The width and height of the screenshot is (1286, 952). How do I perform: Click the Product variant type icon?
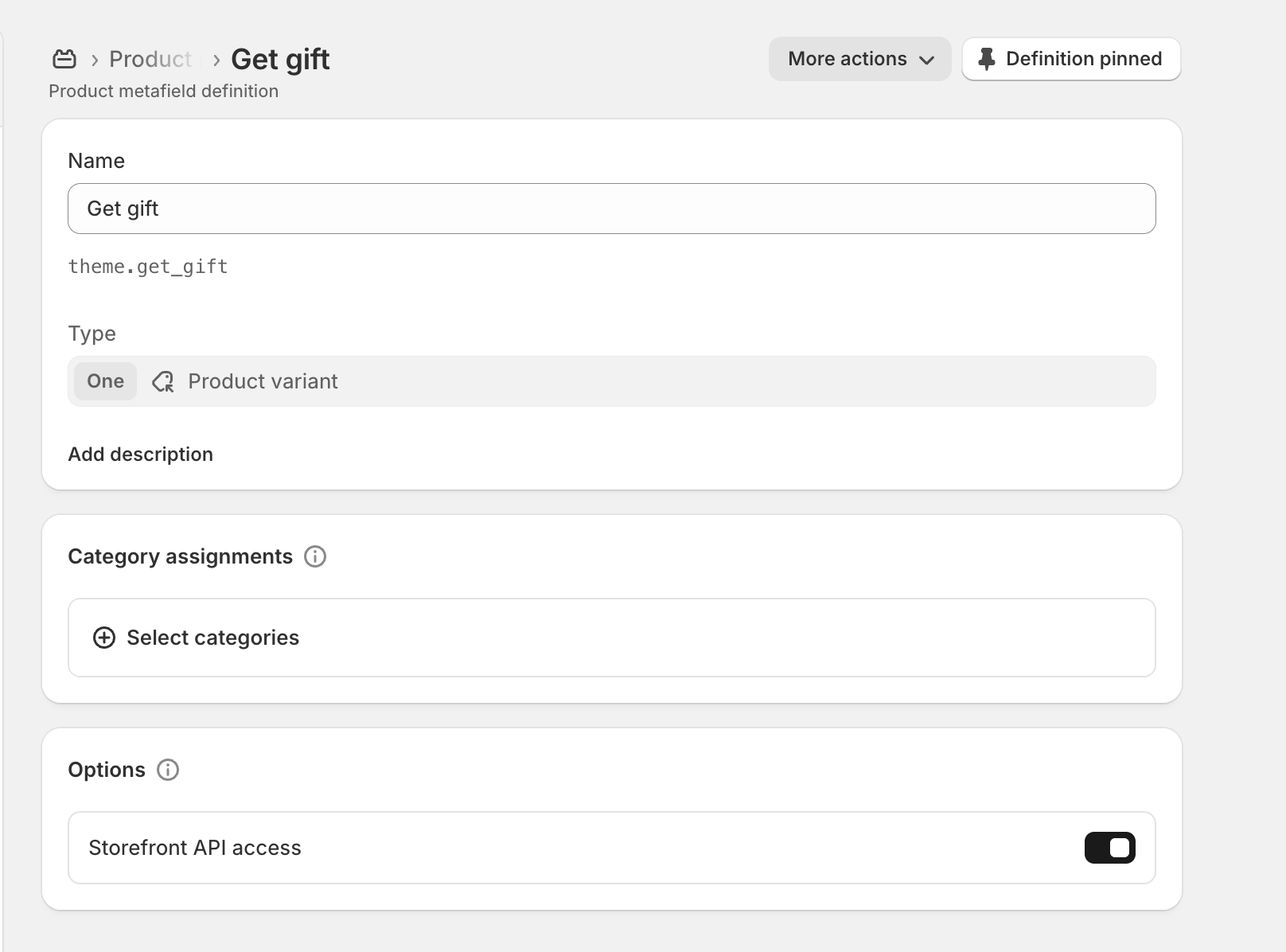163,381
